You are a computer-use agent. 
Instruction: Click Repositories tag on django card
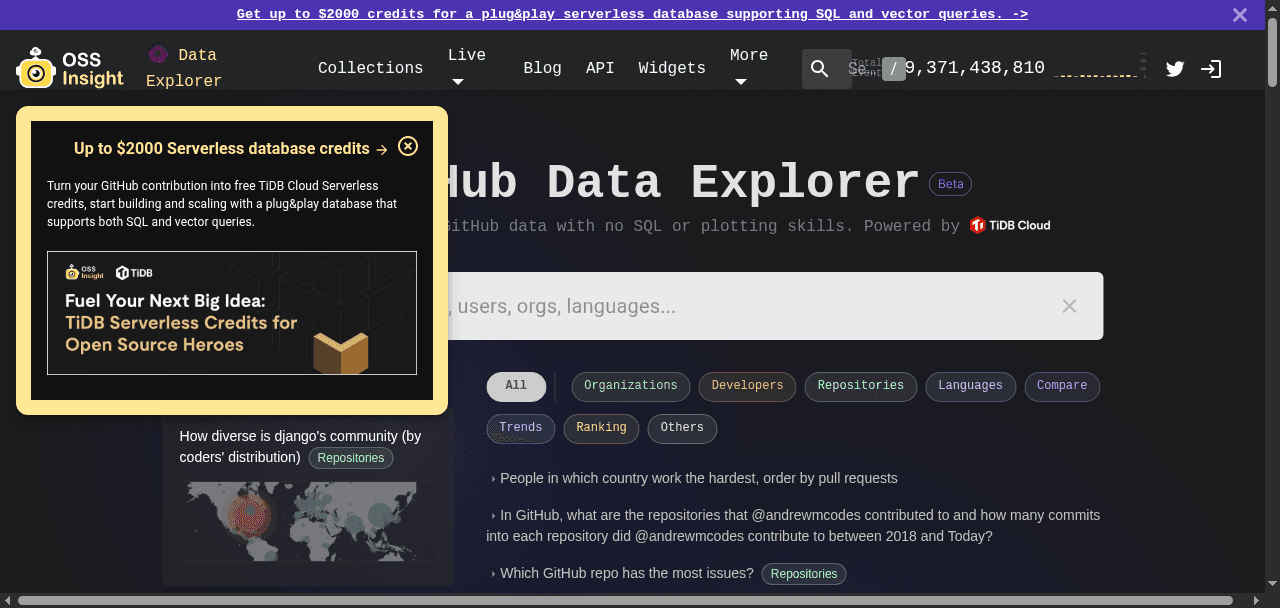[351, 458]
